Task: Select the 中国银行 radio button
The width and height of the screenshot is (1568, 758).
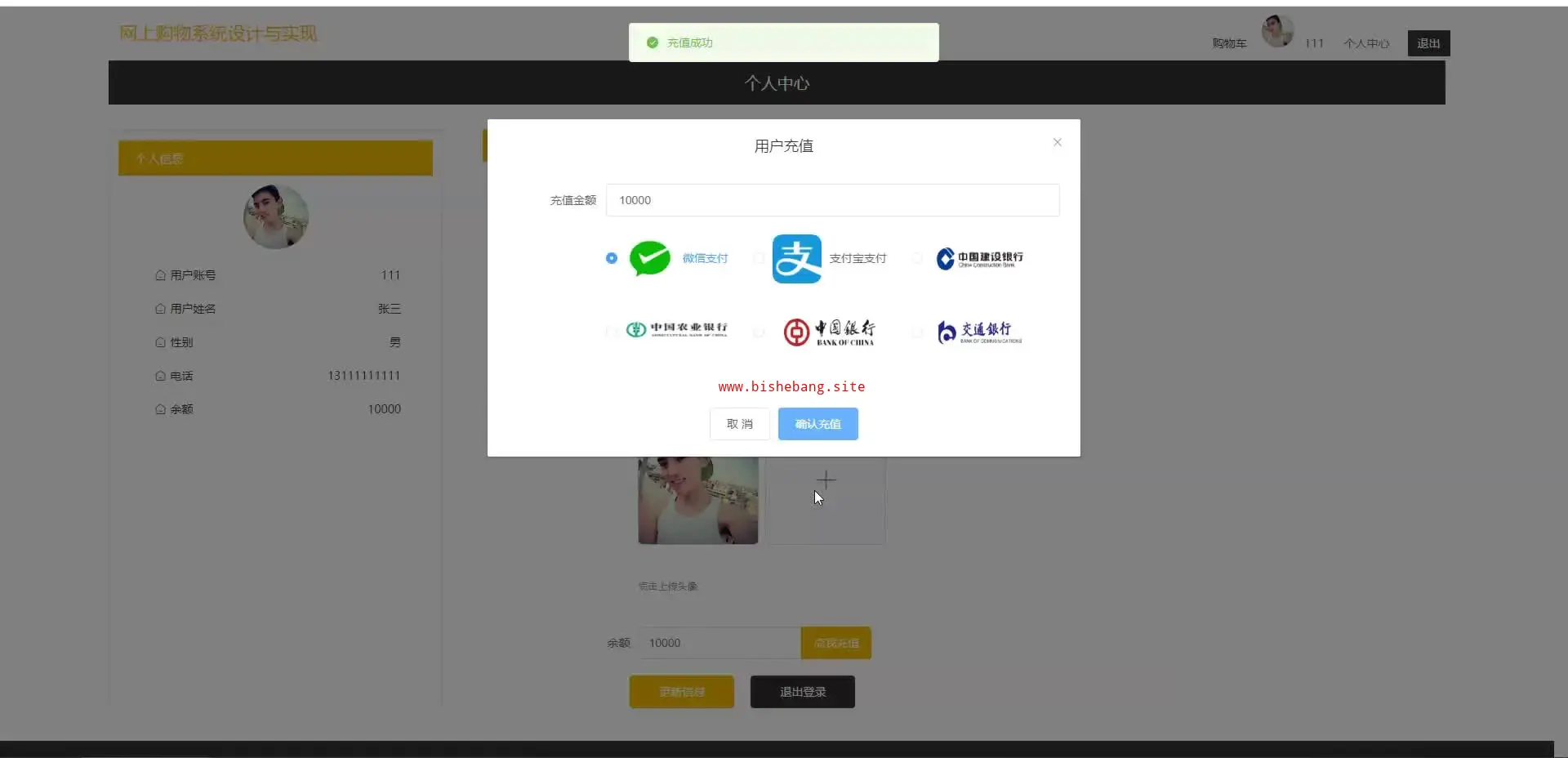Action: (759, 332)
